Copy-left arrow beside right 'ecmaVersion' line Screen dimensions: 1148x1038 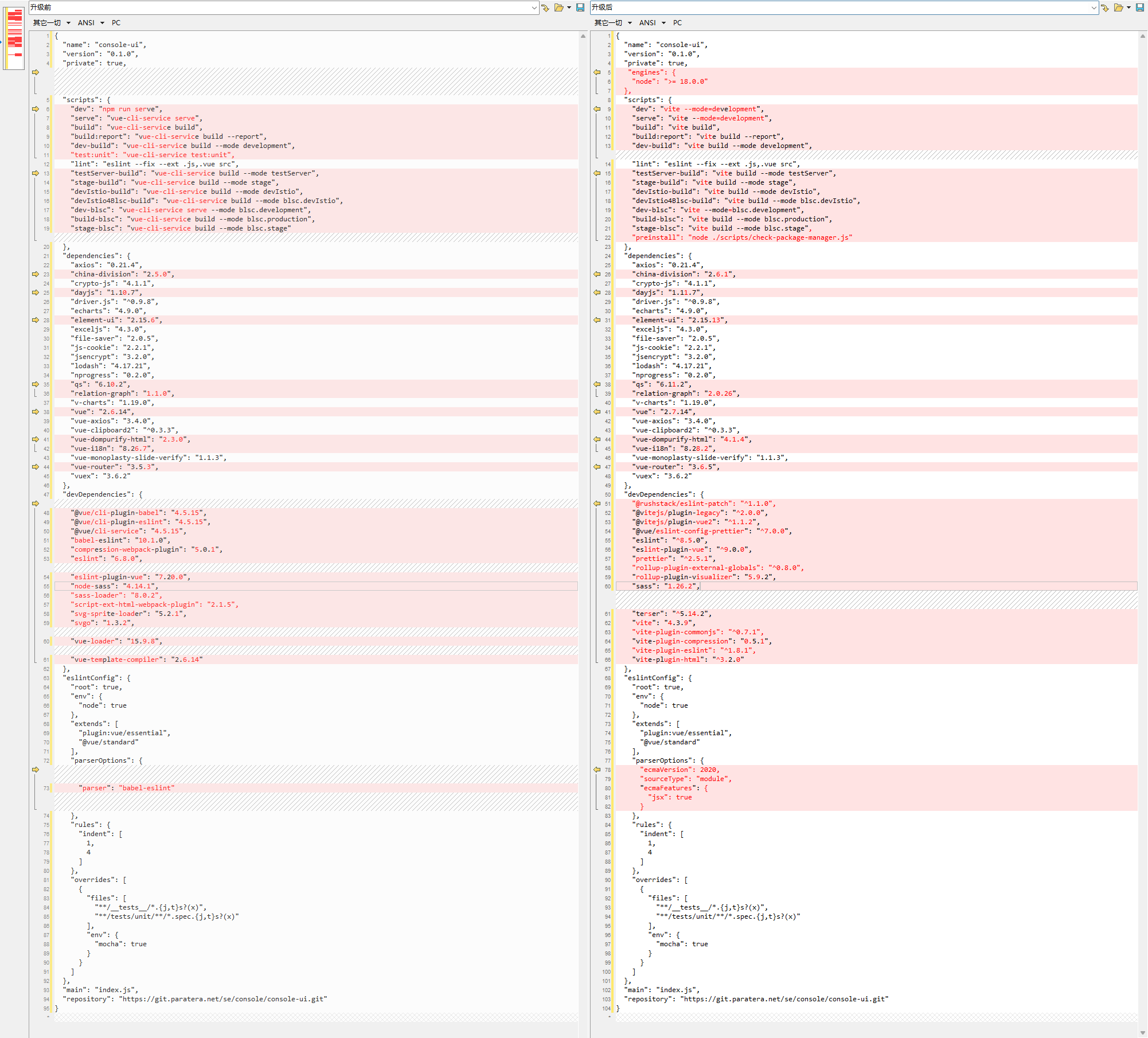coord(597,770)
